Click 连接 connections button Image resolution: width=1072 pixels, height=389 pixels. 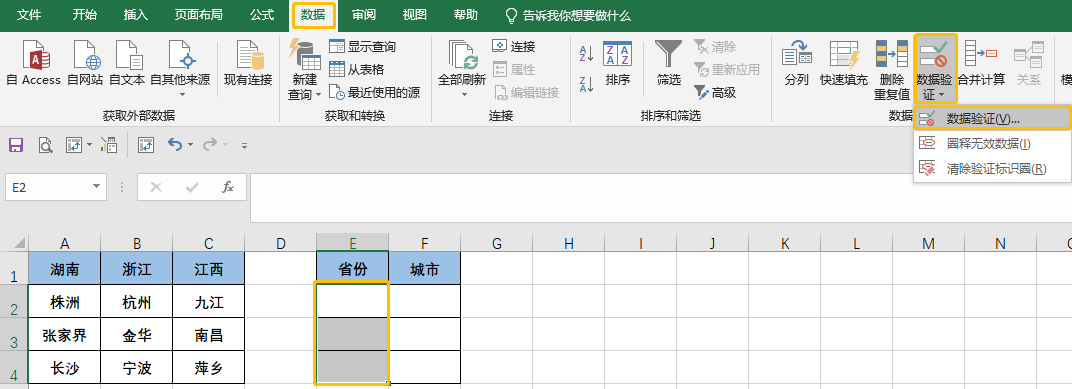tap(513, 46)
